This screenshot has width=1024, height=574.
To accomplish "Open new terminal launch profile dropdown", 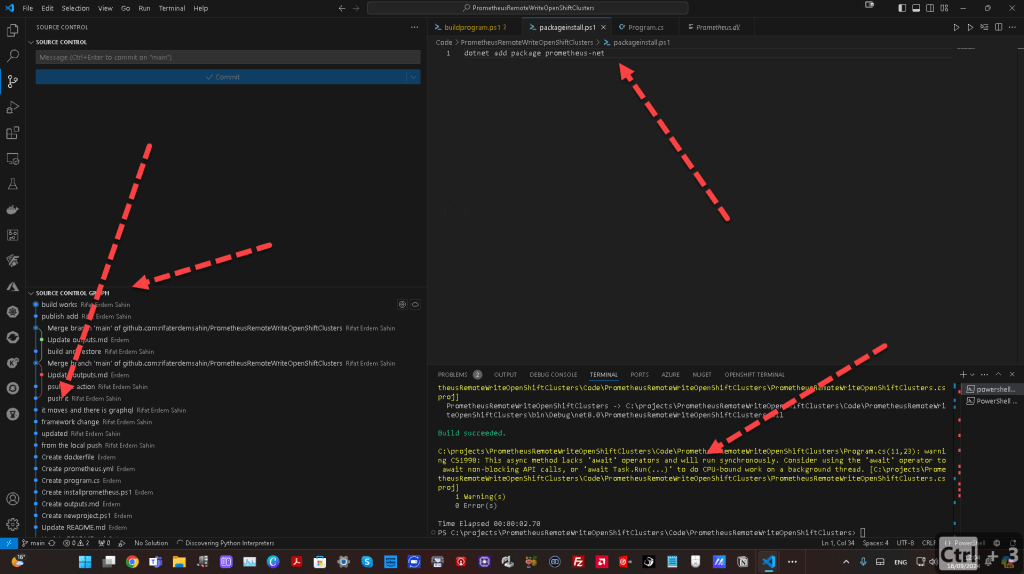I will coord(972,375).
